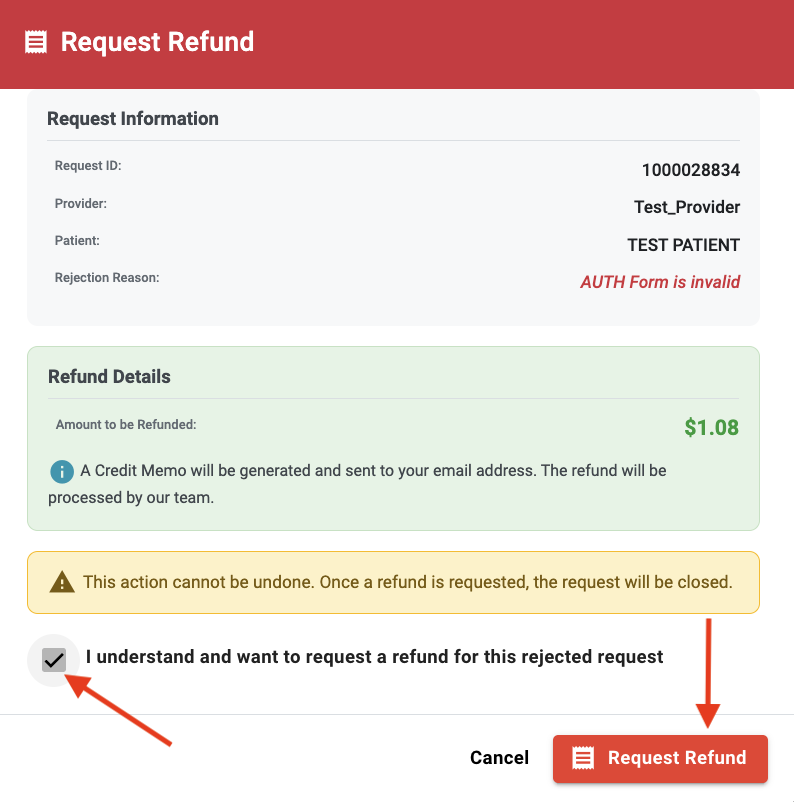Click the blue info icon beside Credit Memo note
The width and height of the screenshot is (794, 802).
(x=62, y=470)
